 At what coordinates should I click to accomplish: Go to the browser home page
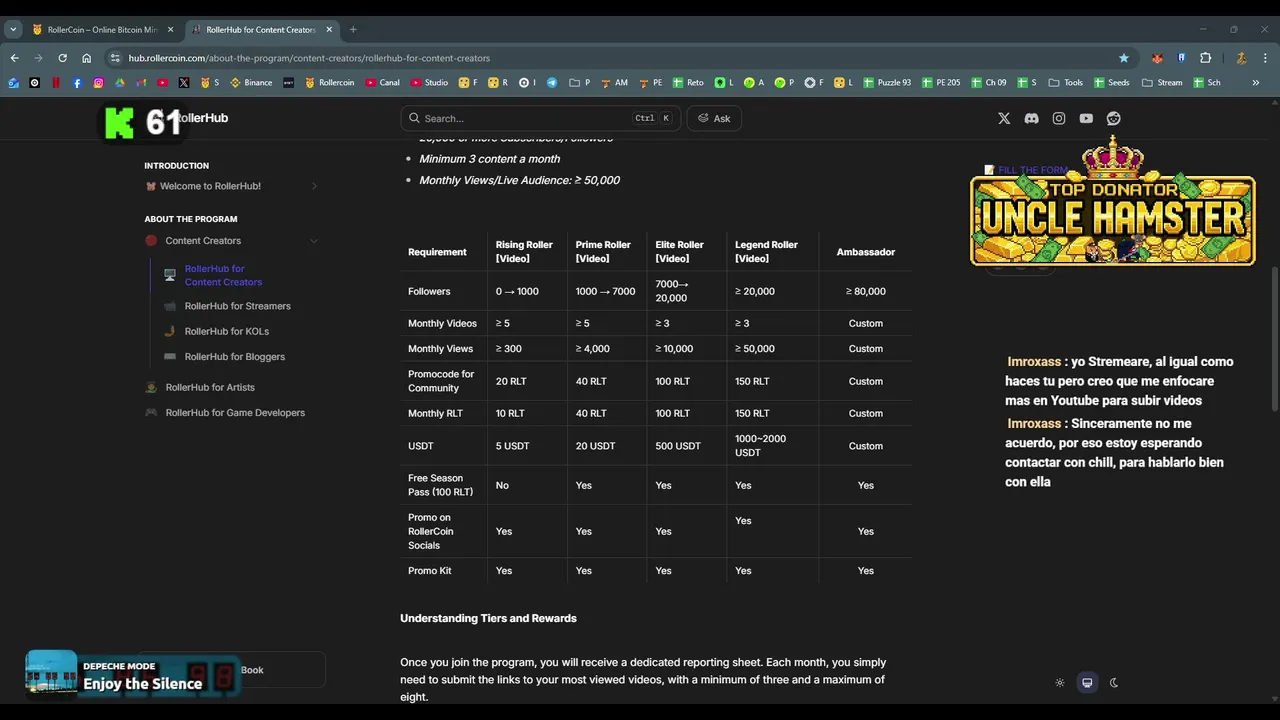click(x=86, y=58)
